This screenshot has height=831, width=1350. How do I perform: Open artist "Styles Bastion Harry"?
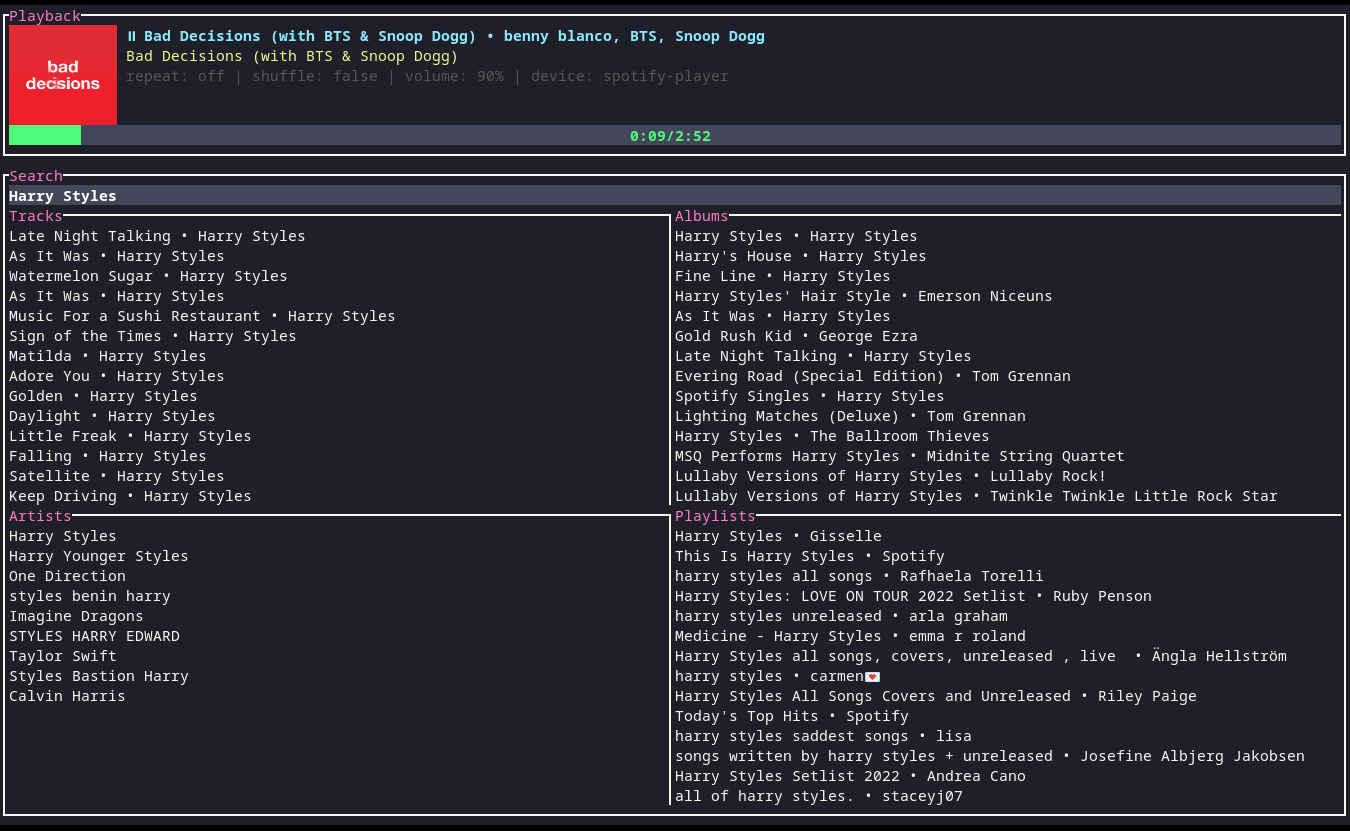99,676
